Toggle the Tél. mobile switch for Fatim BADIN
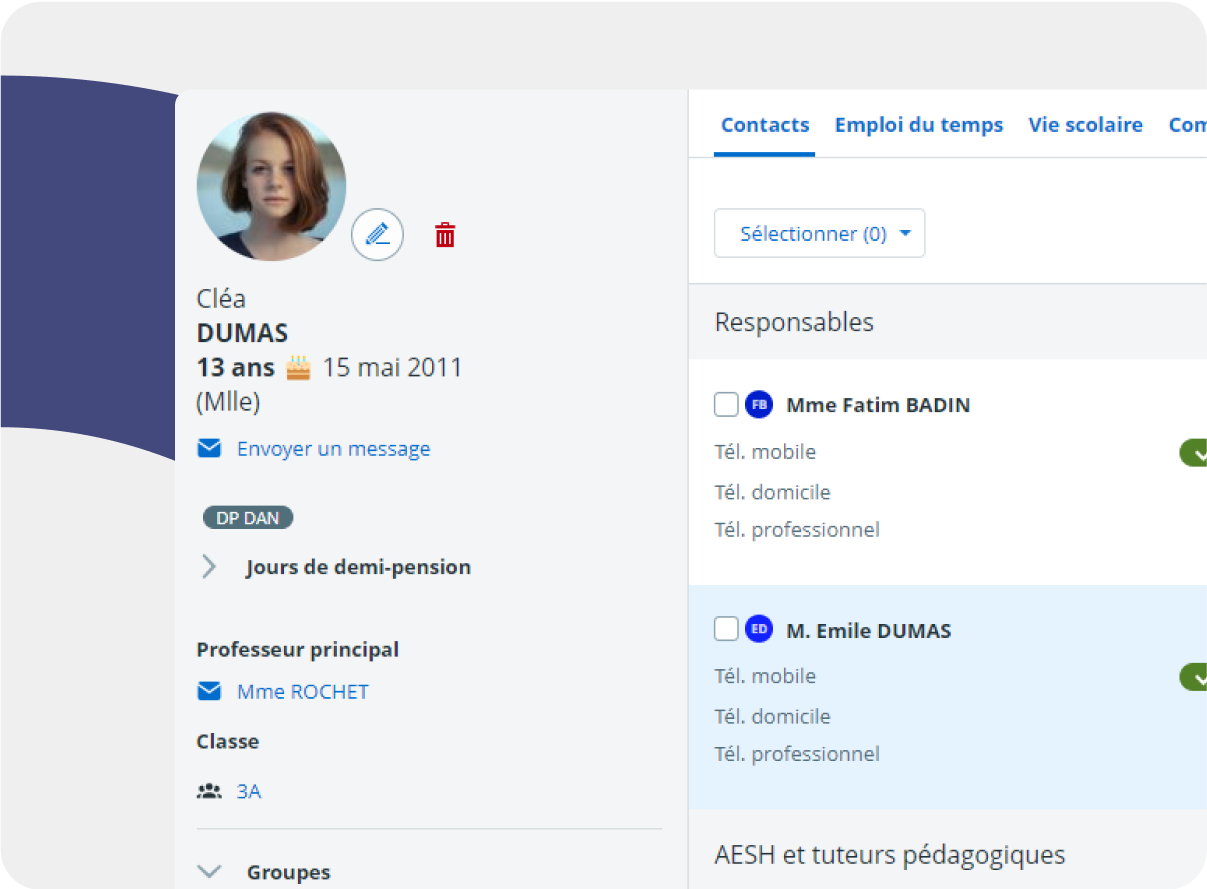1207x889 pixels. click(1194, 452)
